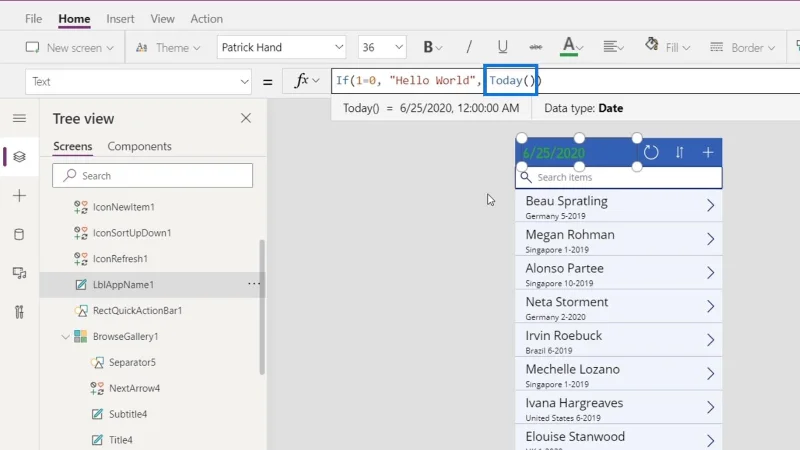Screen dimensions: 800x450
Task: Click the search magnifier icon in app
Action: [526, 177]
